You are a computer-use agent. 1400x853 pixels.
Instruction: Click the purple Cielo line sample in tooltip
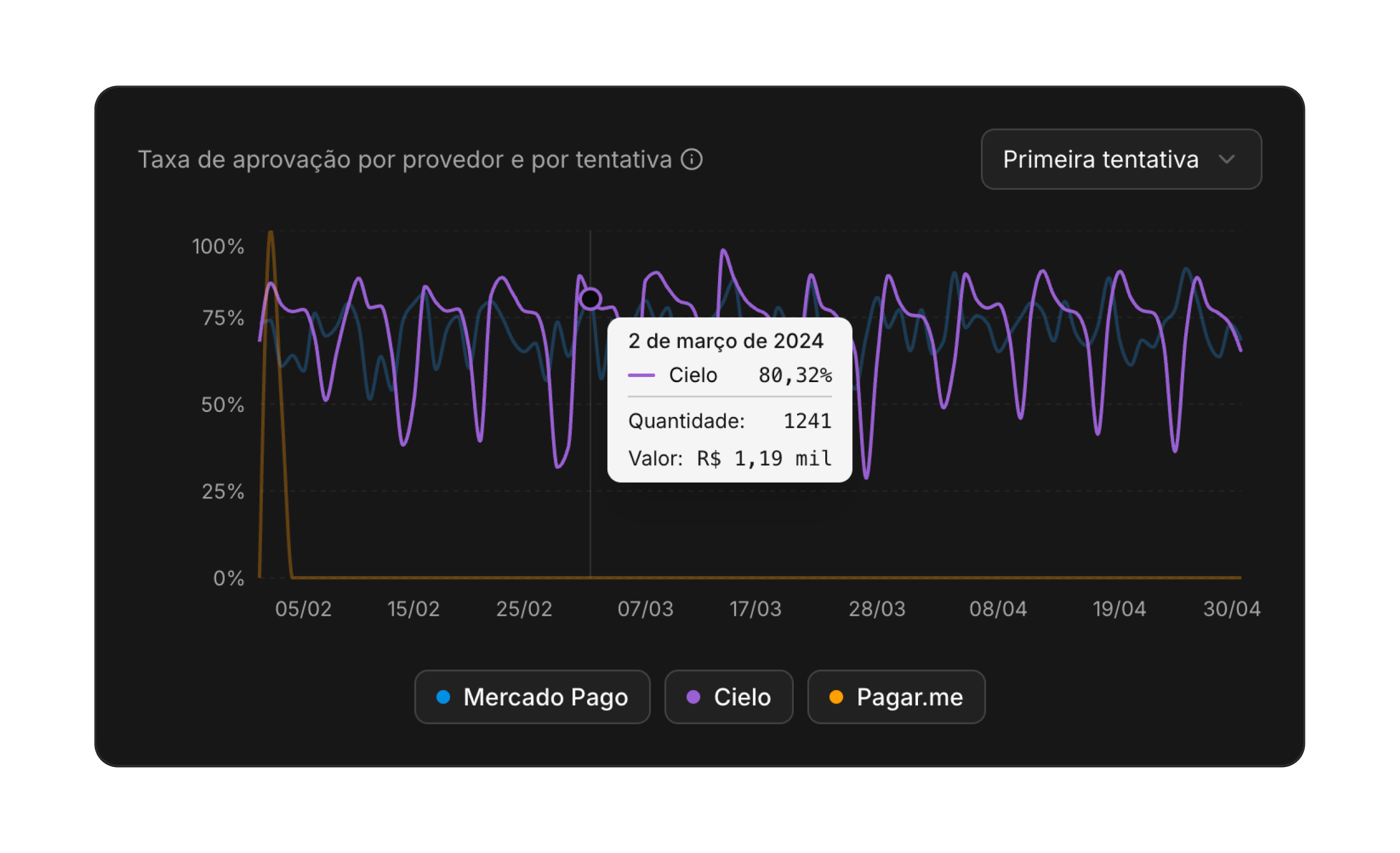pos(642,375)
